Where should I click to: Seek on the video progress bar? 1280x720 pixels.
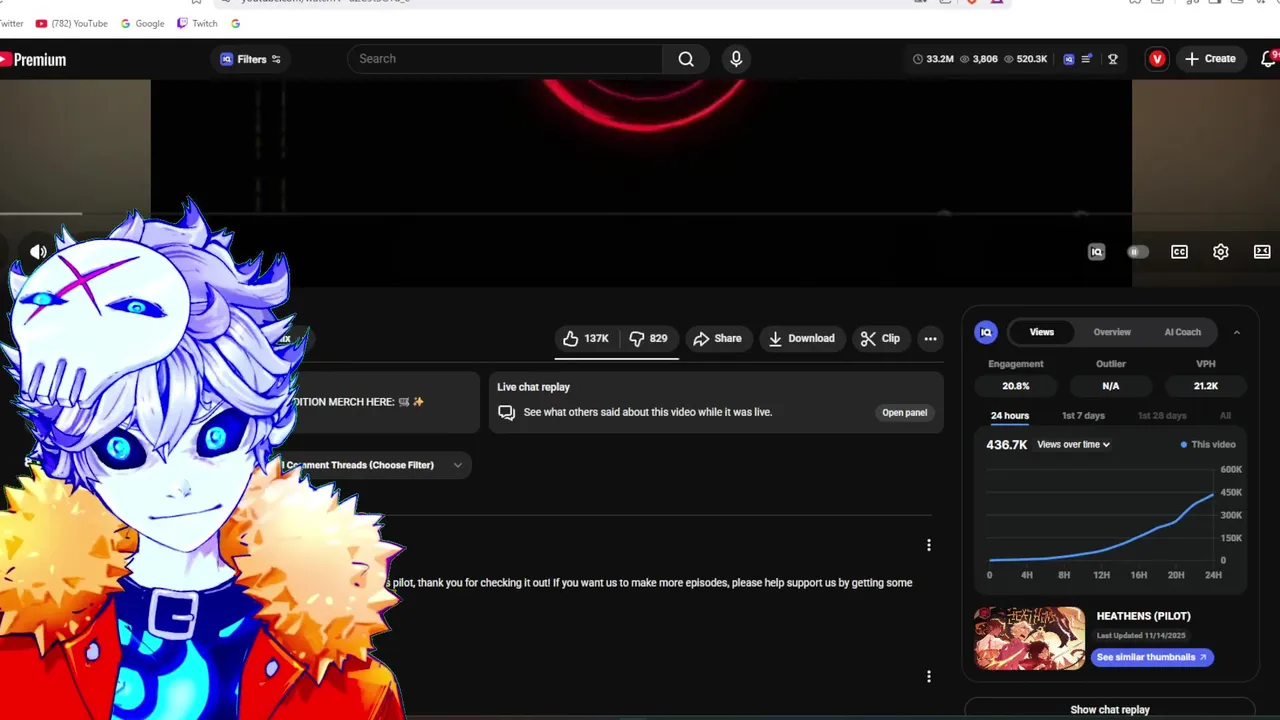pyautogui.click(x=566, y=213)
